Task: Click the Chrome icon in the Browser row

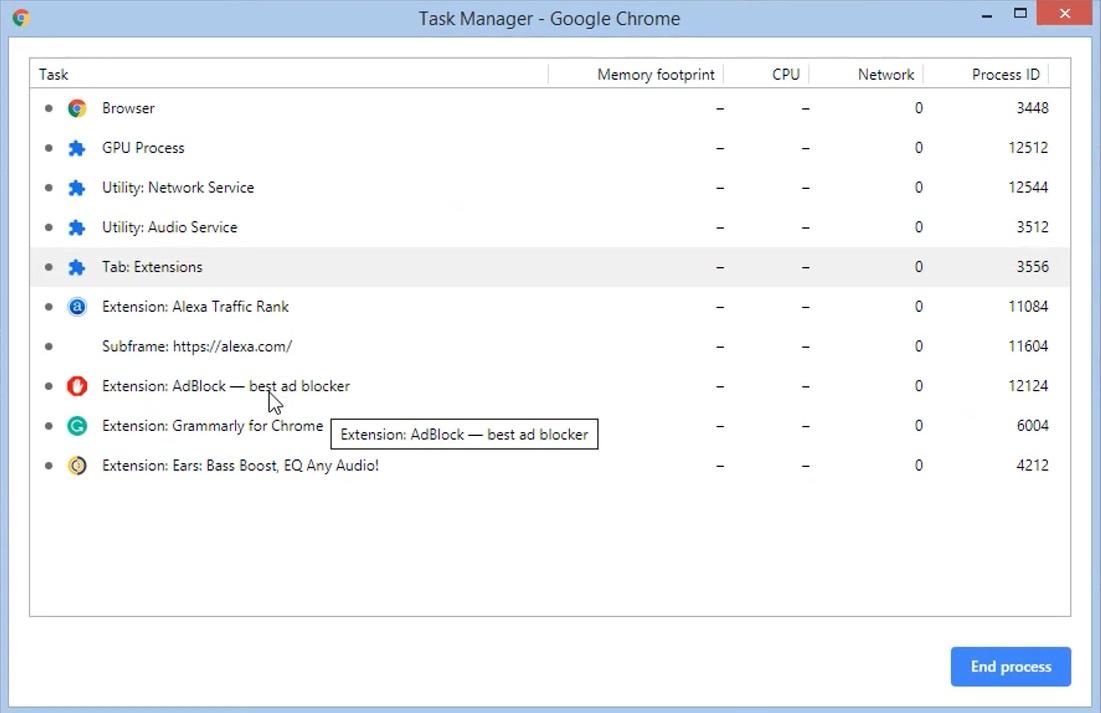Action: coord(77,108)
